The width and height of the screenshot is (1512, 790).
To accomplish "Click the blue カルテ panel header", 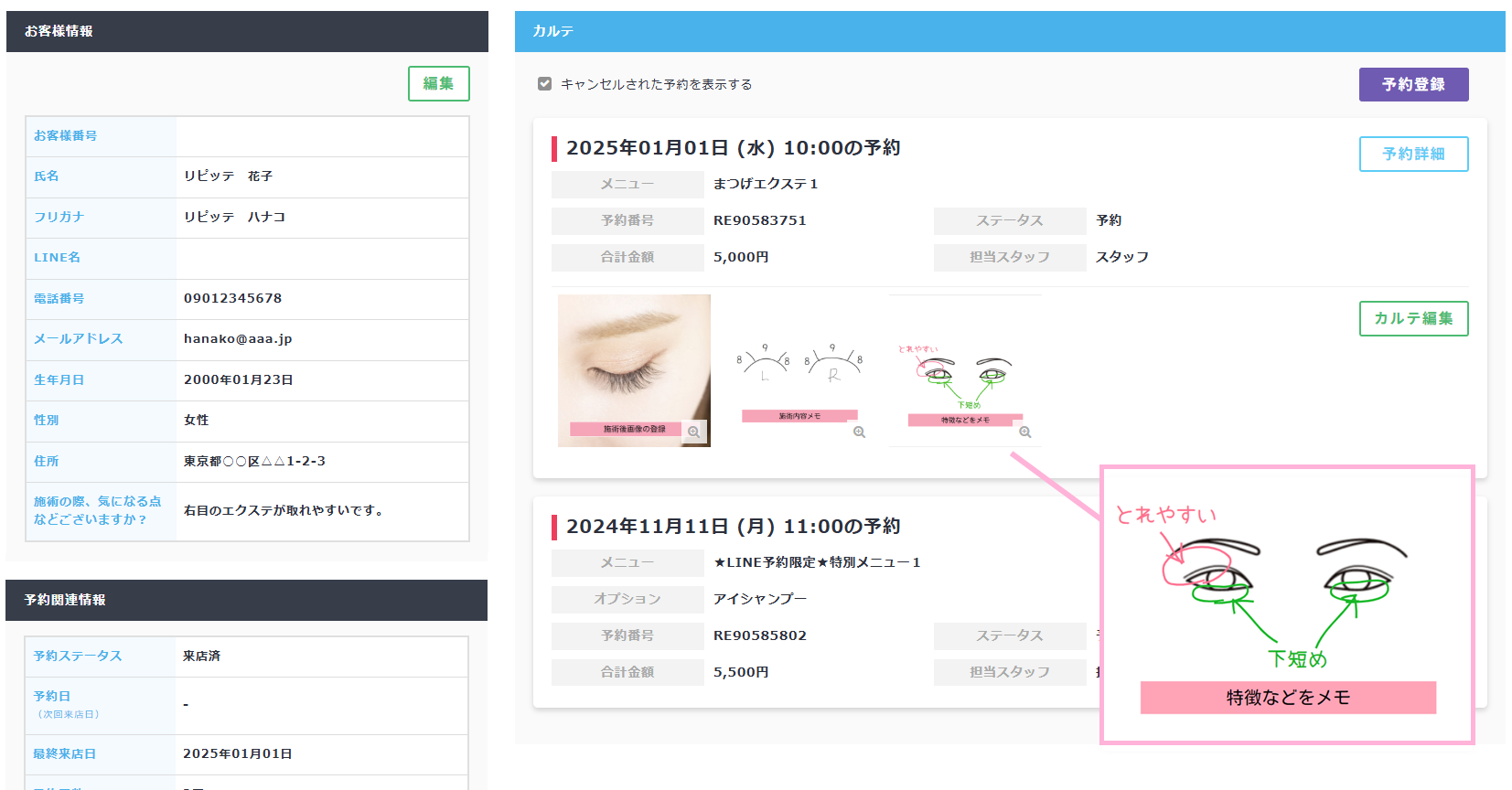I will coord(1009,31).
